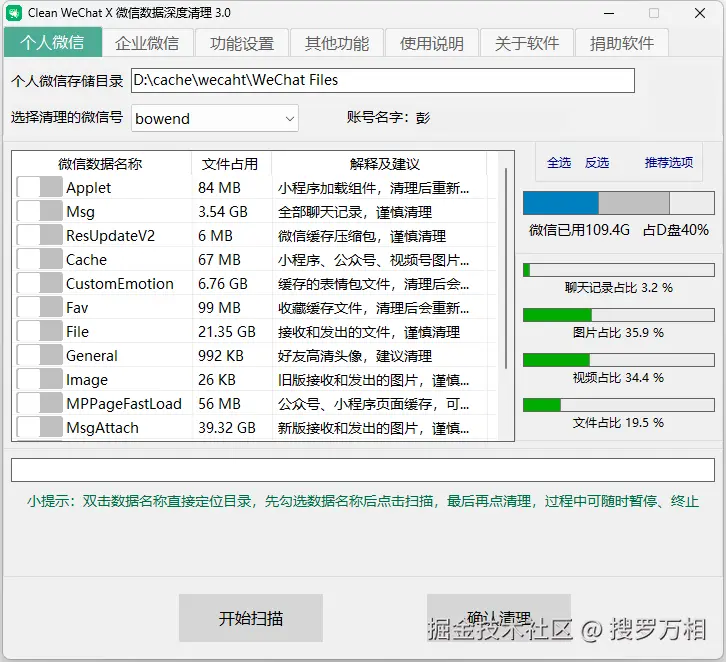Minimize the Clean WeChat X window

click(x=609, y=13)
